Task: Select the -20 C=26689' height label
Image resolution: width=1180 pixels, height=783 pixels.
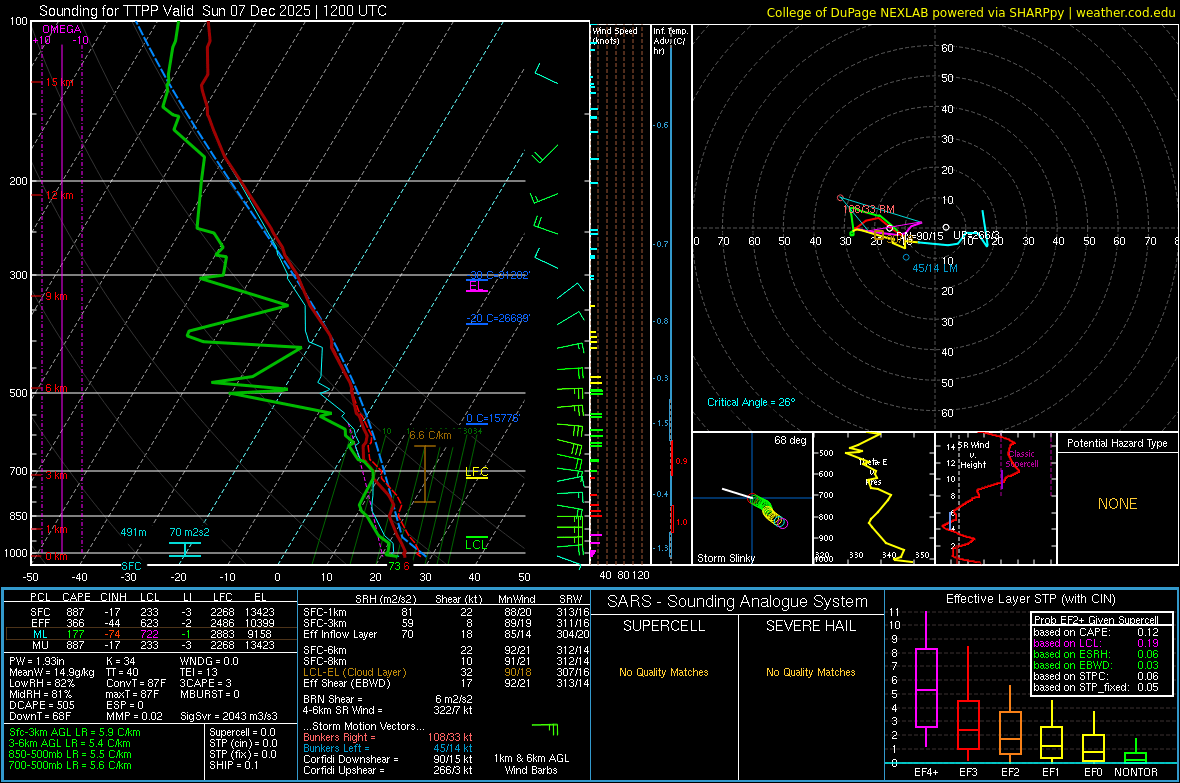Action: 498,318
